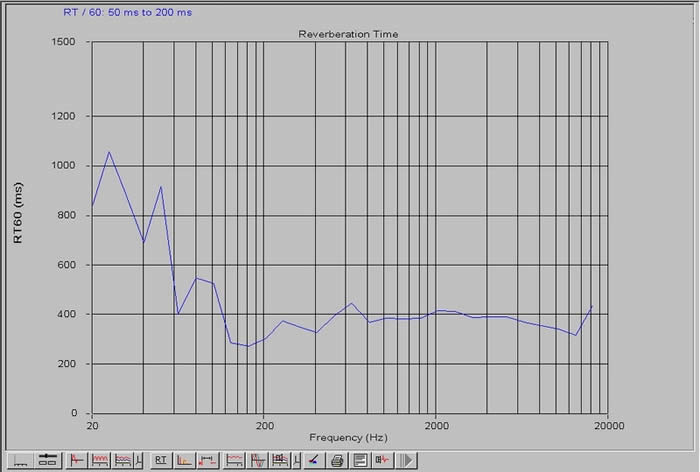The image size is (700, 472).
Task: Click the flat baseline ruler icon in toolbar
Action: click(x=21, y=460)
